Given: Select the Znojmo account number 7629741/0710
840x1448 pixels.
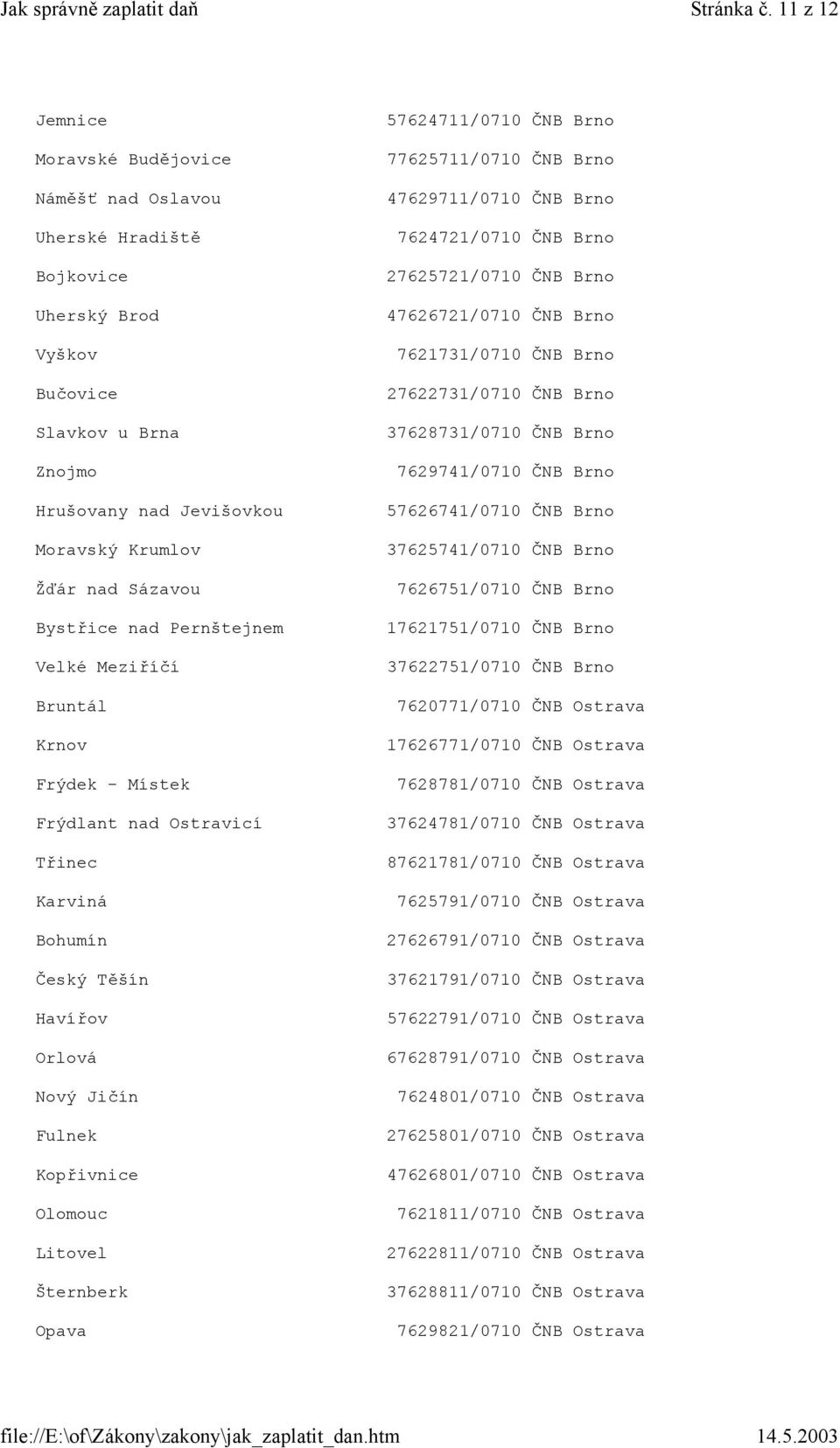Looking at the screenshot, I should click(459, 472).
